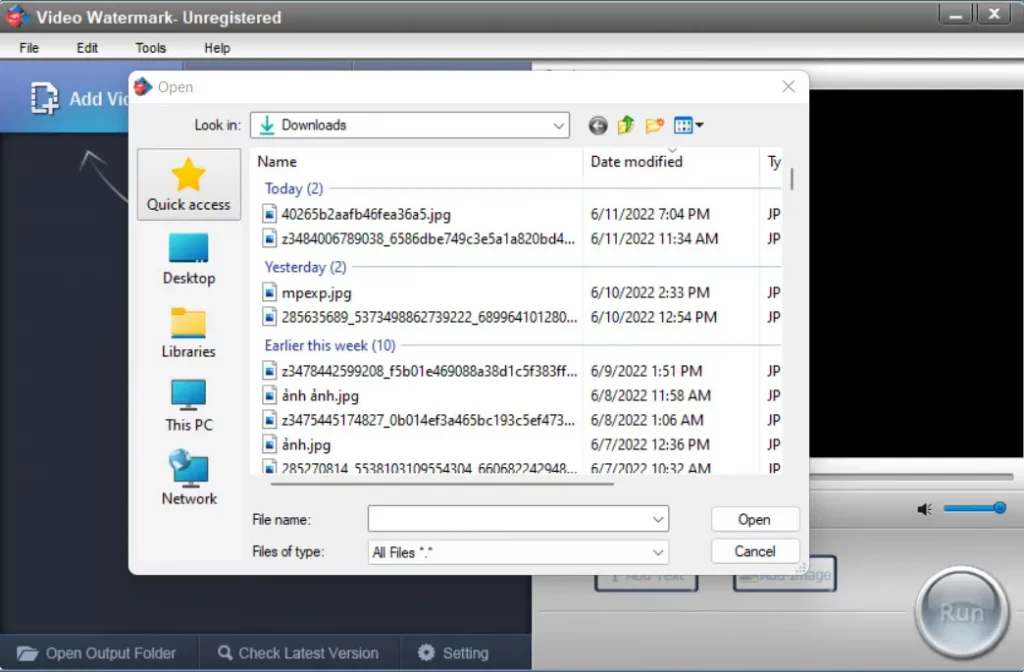Expand the Look in Downloads dropdown
The image size is (1024, 672).
(x=559, y=125)
